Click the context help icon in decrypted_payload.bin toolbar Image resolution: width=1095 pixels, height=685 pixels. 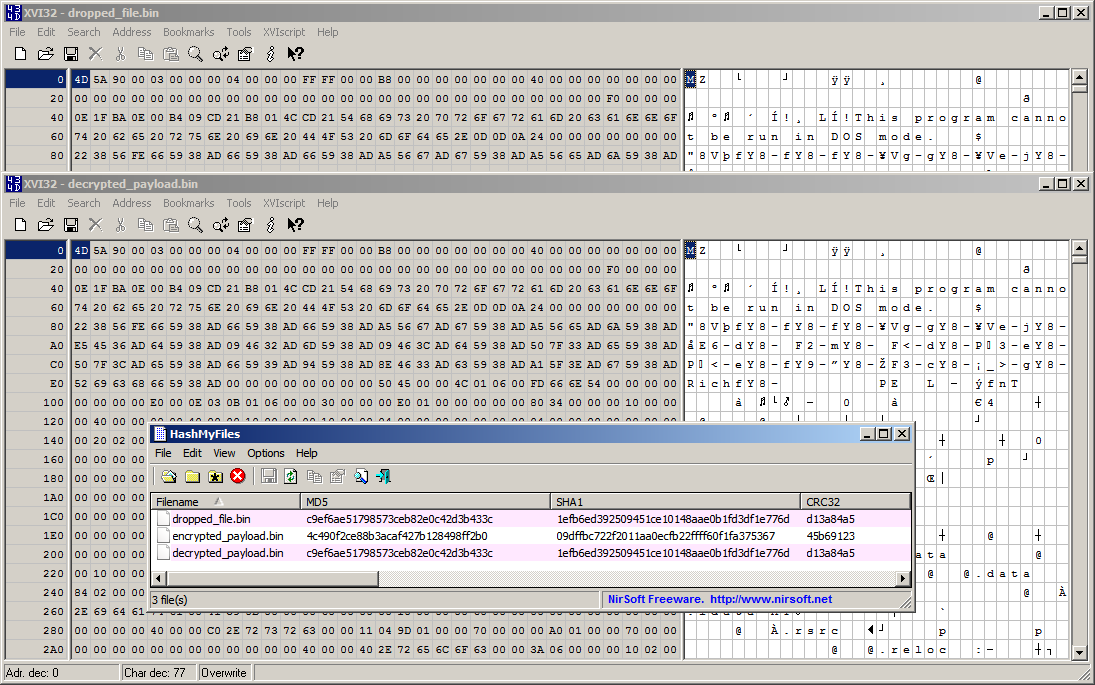[295, 225]
